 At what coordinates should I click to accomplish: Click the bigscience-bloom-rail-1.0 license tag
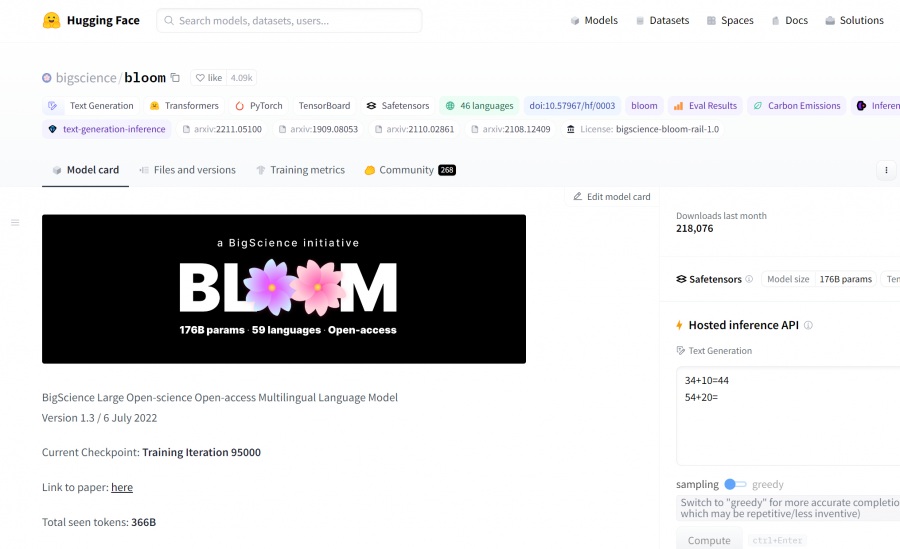click(x=643, y=129)
